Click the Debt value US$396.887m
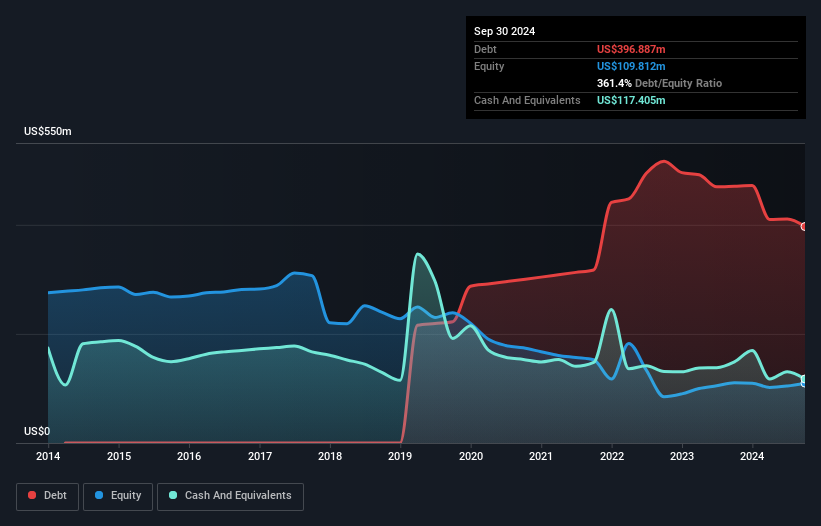The image size is (821, 526). [x=631, y=49]
